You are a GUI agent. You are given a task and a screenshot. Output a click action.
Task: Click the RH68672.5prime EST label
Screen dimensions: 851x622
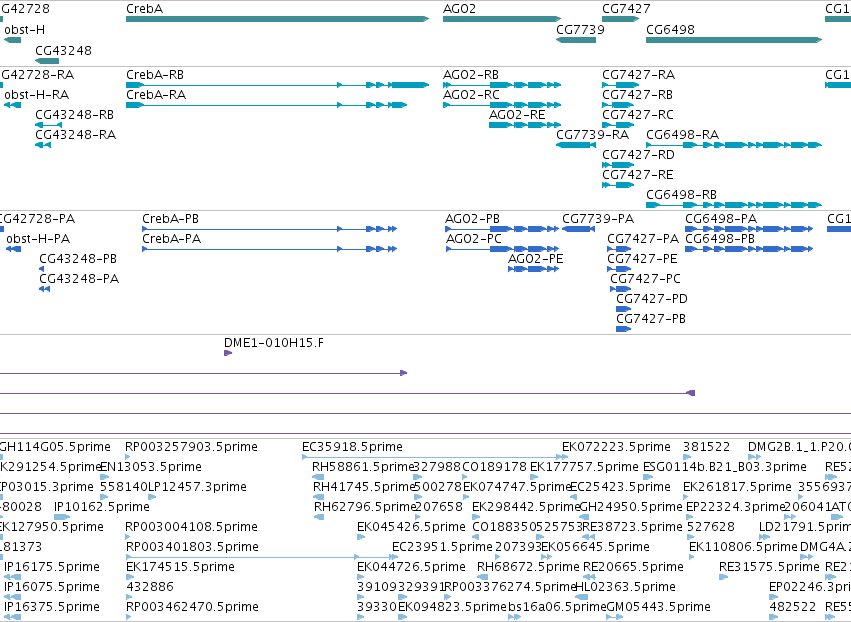pos(528,567)
